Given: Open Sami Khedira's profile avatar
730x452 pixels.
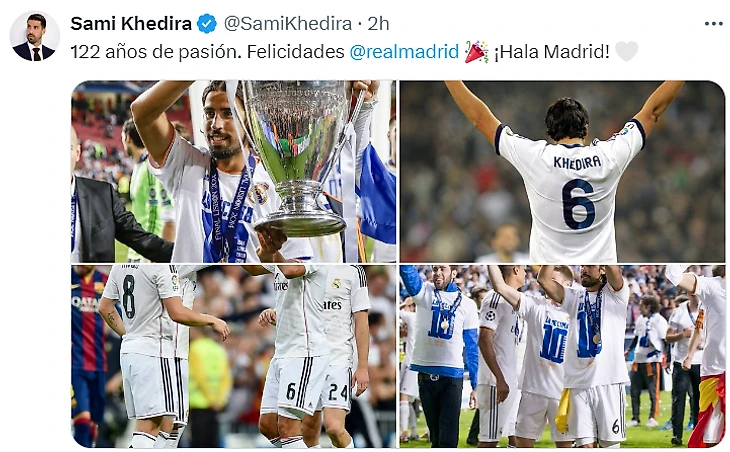Looking at the screenshot, I should (34, 36).
